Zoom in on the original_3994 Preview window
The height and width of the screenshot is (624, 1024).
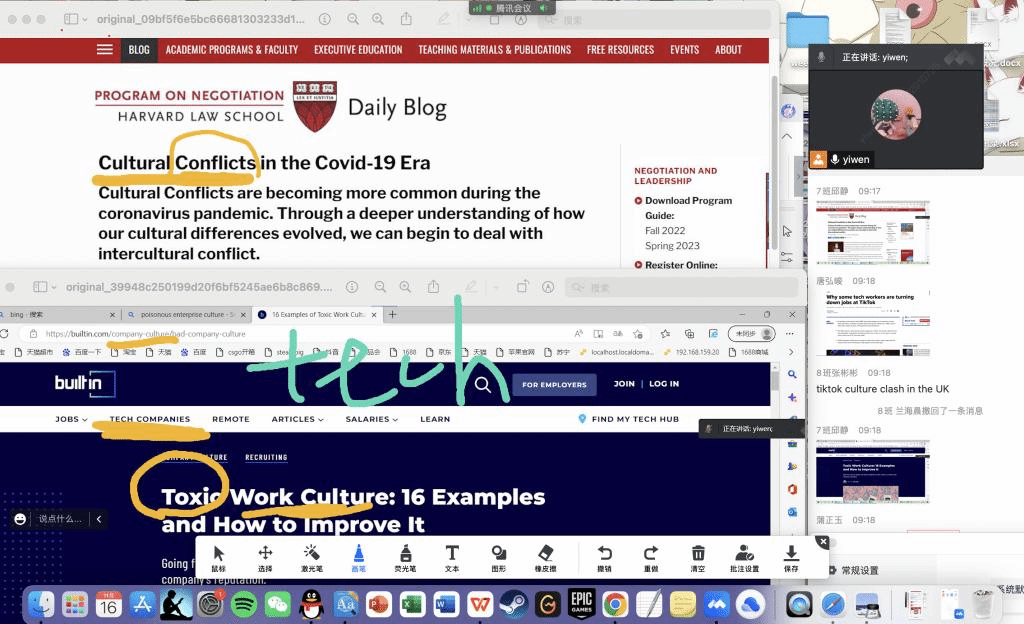click(406, 287)
